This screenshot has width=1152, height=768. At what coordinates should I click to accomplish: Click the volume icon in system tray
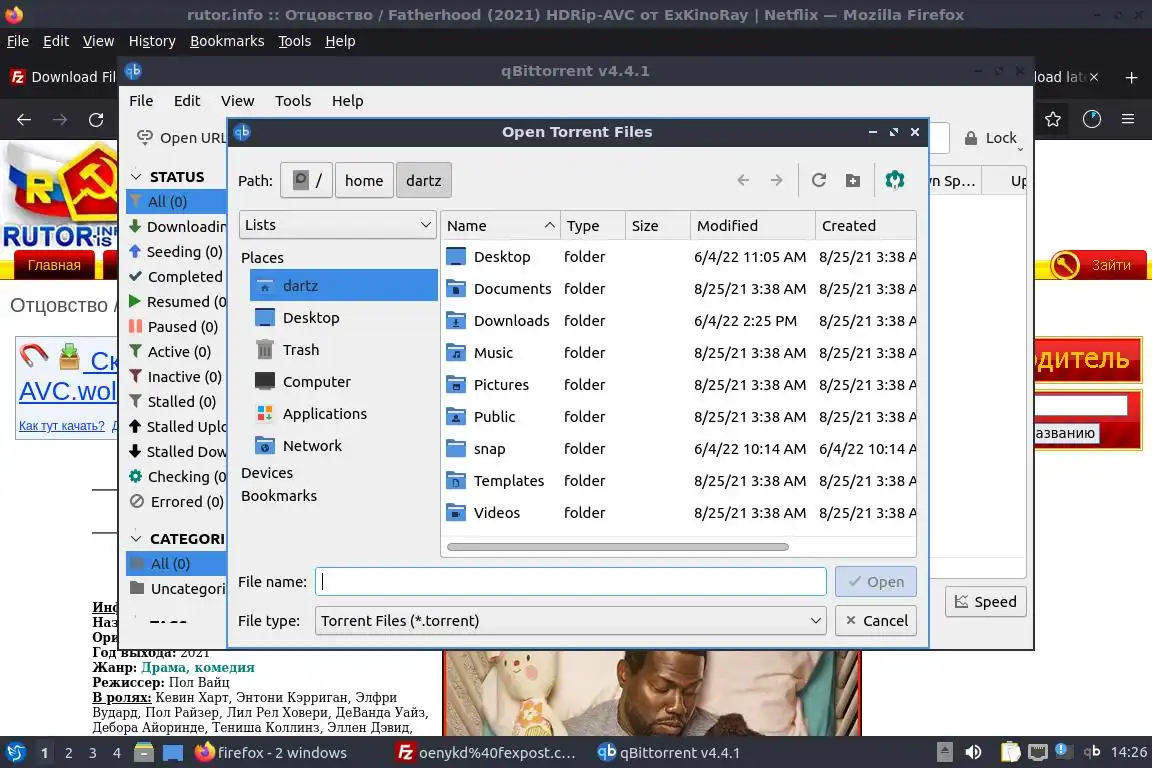click(973, 752)
